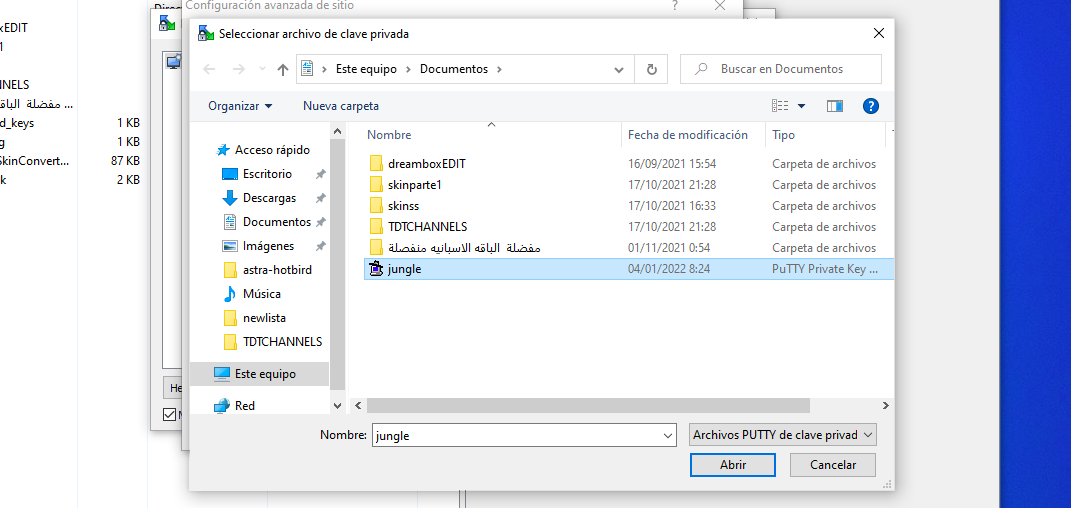Viewport: 1071px width, 508px height.
Task: Click Nueva carpeta in toolbar
Action: click(341, 106)
